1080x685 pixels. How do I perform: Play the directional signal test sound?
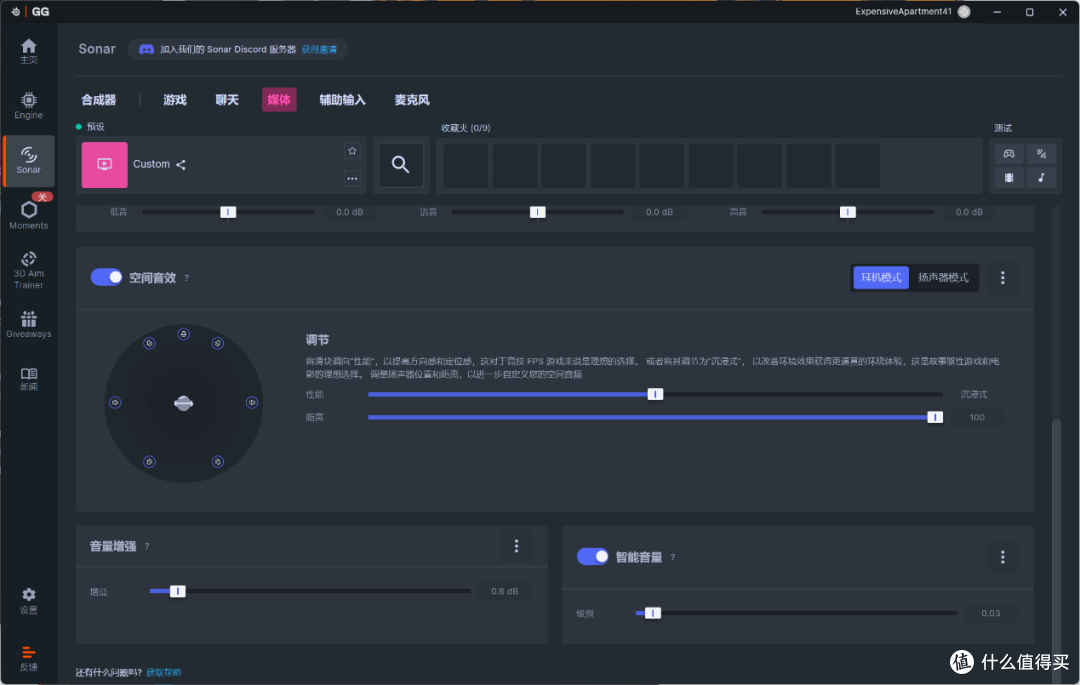(x=1041, y=154)
